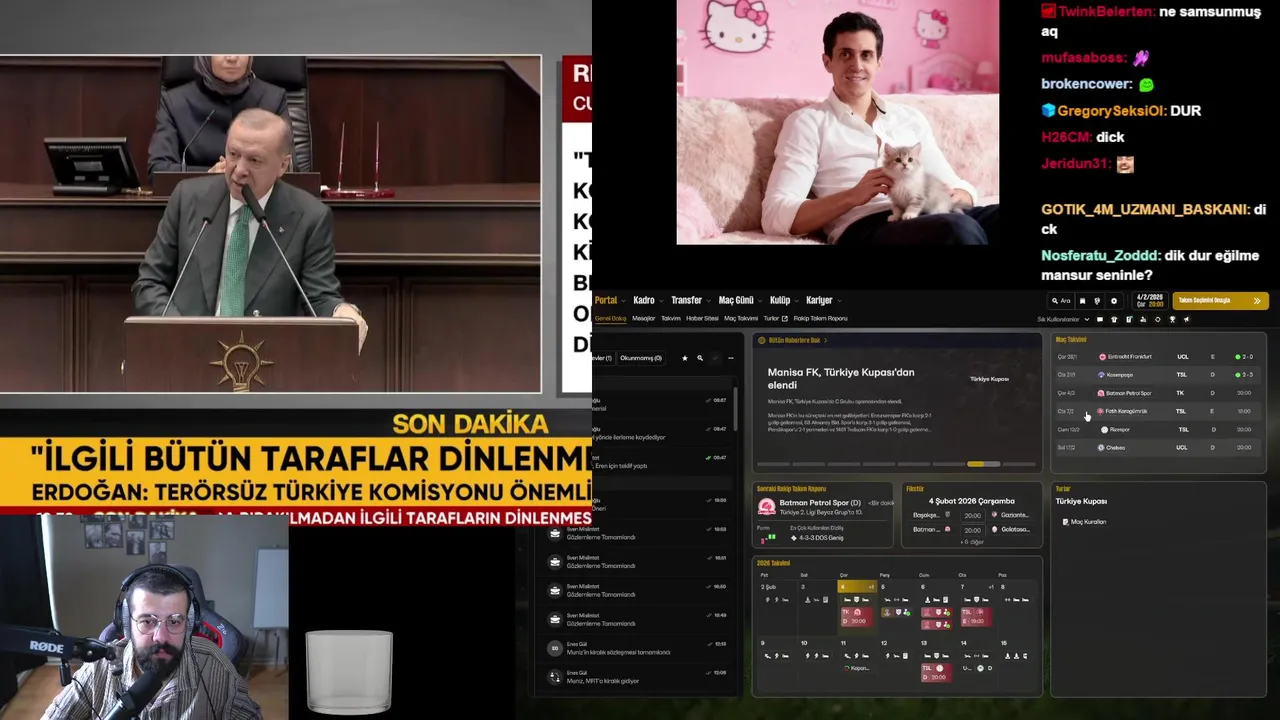Click the 'Manisa FK, Türkiye Kupası'dan elendi' headline
Viewport: 1280px width, 720px height.
pos(841,378)
